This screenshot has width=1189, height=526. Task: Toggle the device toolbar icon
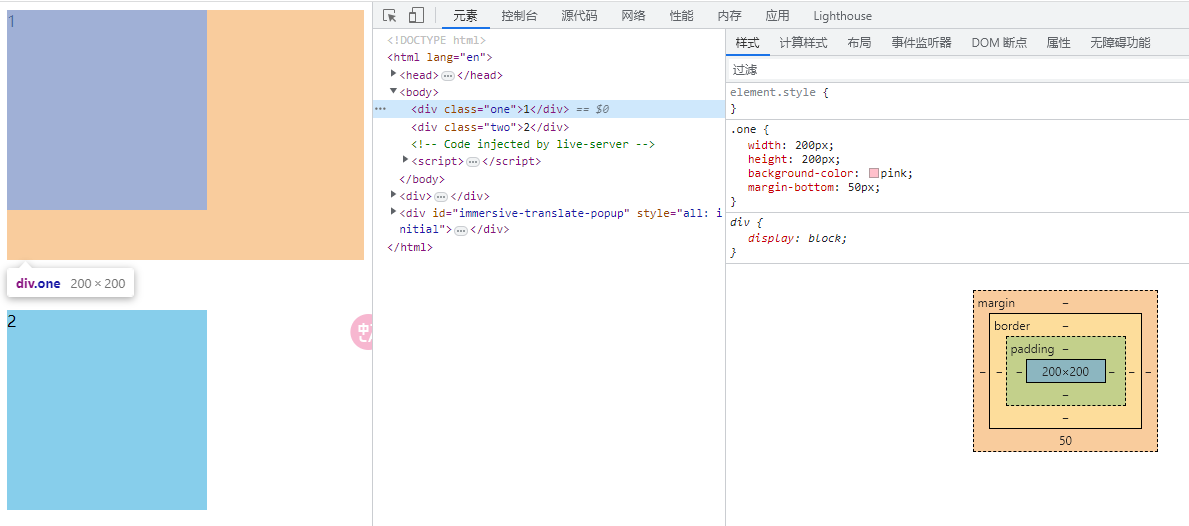tap(416, 15)
